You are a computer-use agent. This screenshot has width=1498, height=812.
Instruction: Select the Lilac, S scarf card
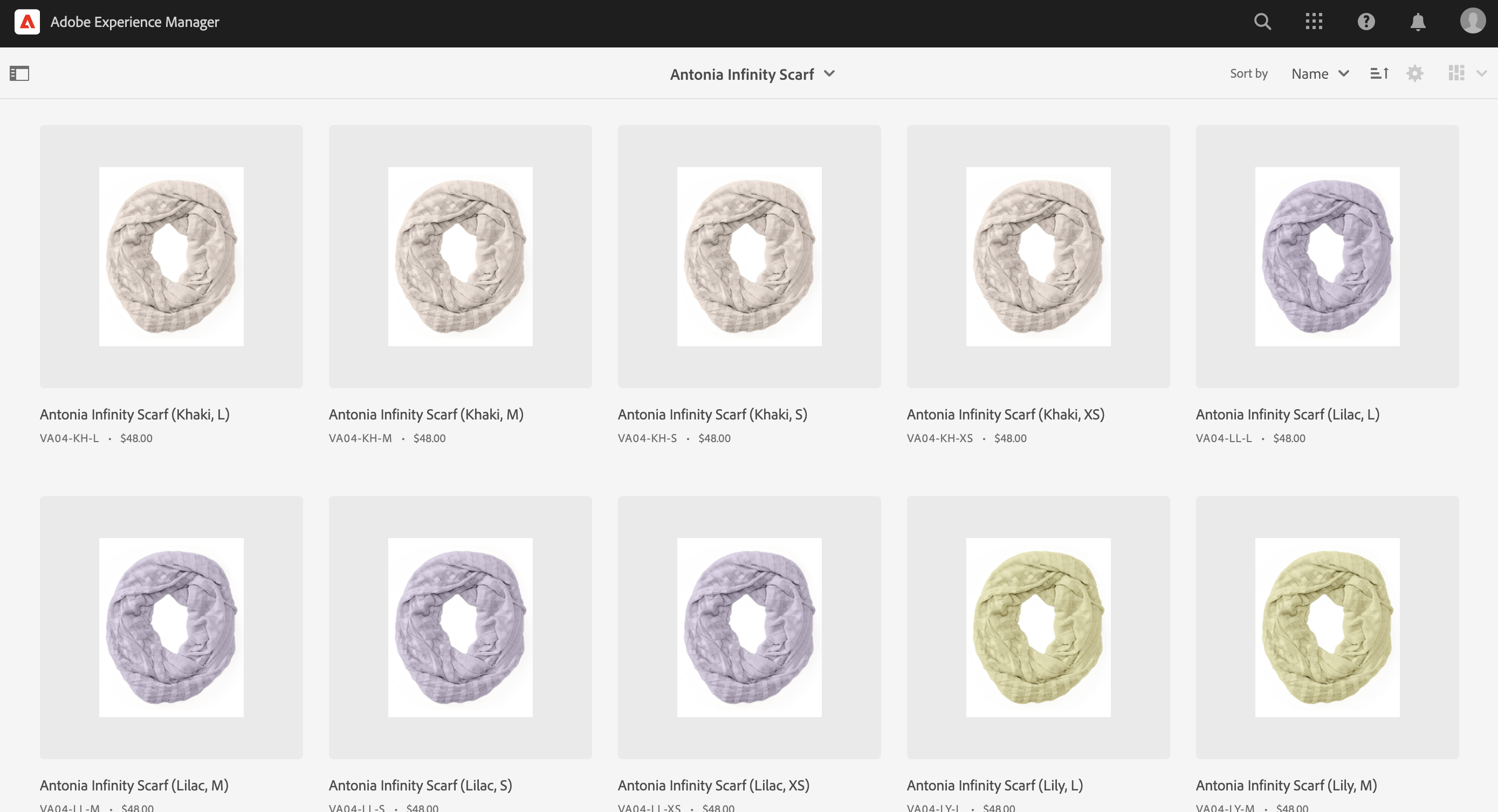[x=459, y=627]
